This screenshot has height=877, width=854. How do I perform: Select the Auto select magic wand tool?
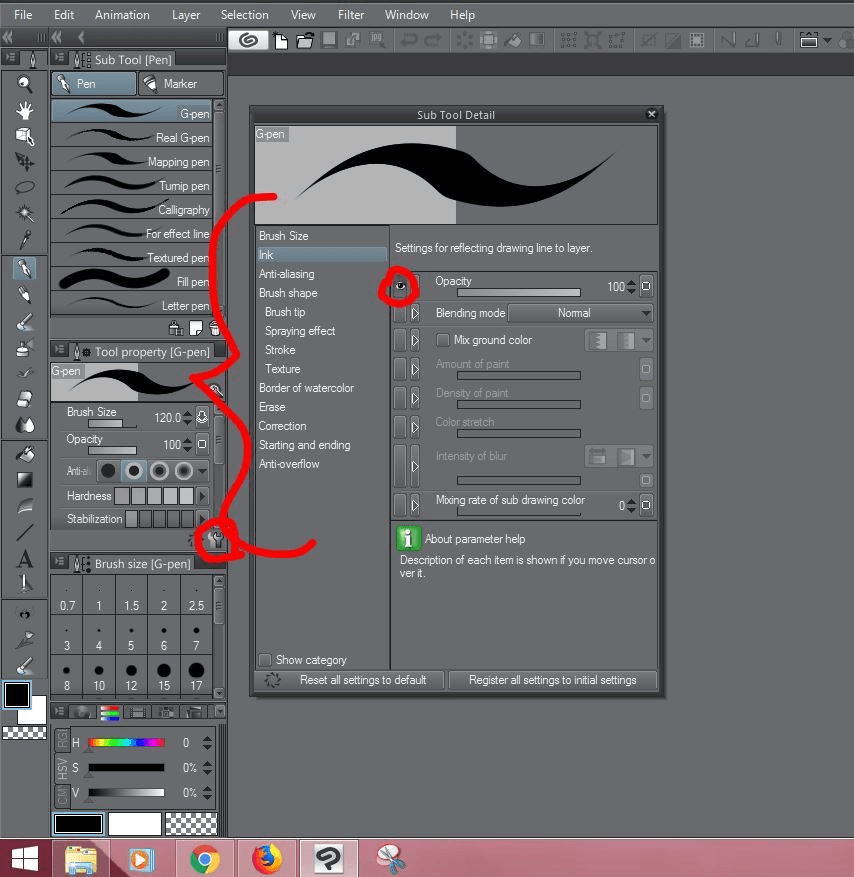point(24,213)
